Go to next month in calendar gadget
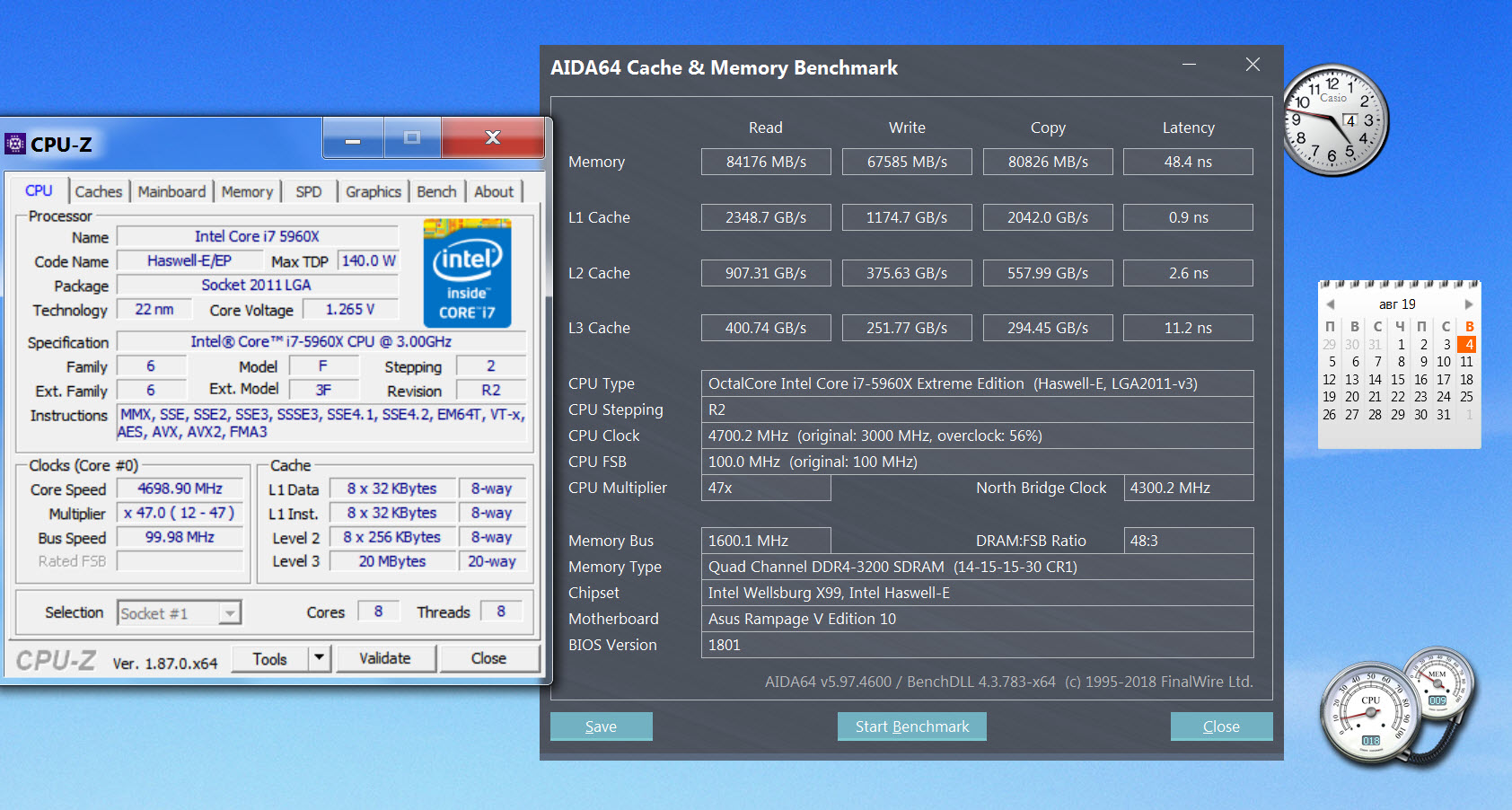This screenshot has height=810, width=1512. coord(1469,304)
